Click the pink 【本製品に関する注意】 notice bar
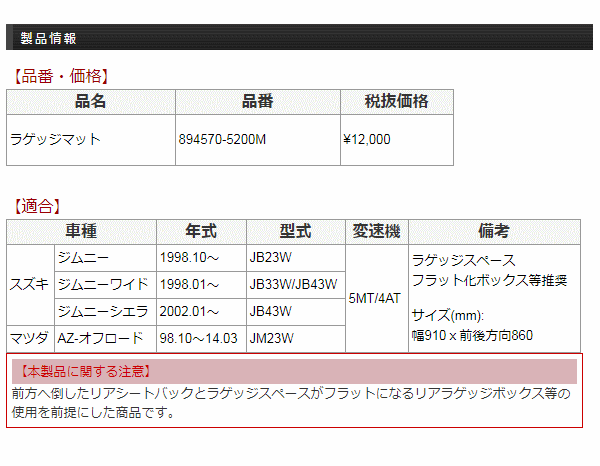Screen dimensions: 600x466 click(x=293, y=372)
